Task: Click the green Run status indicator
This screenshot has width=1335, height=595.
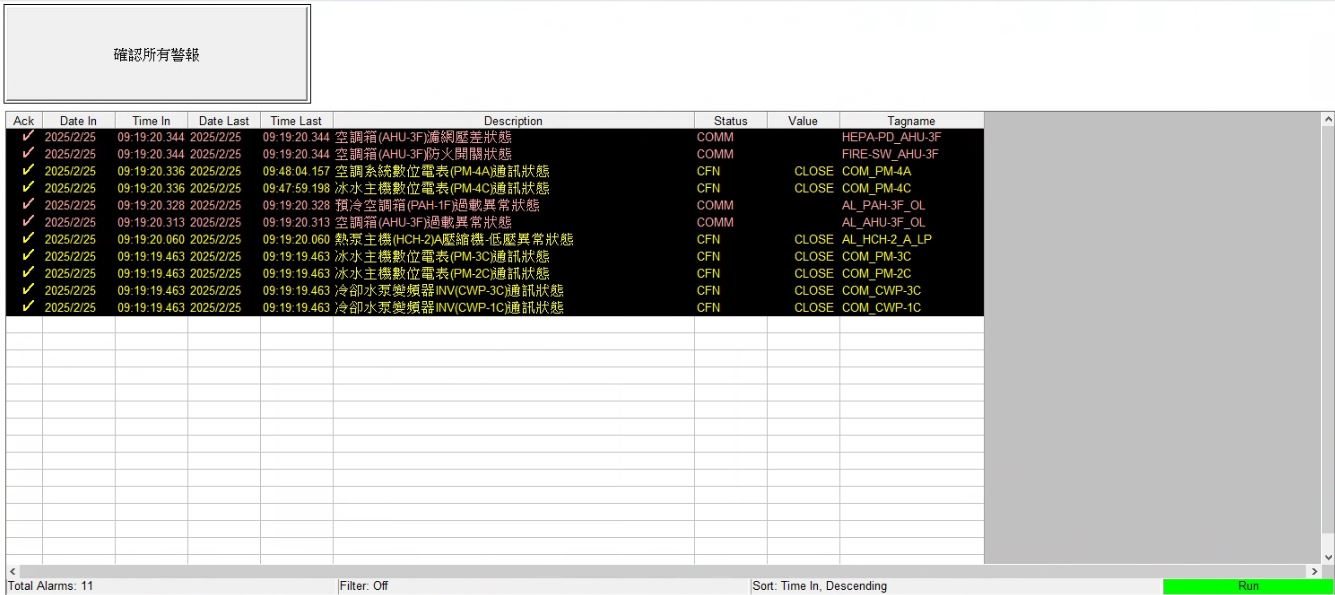Action: point(1247,586)
